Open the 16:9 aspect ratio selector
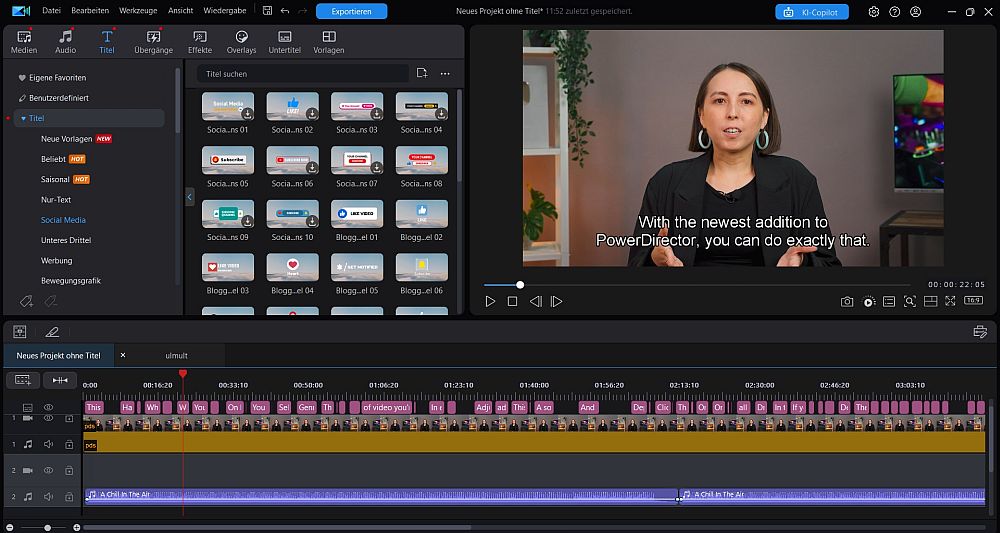 point(973,301)
